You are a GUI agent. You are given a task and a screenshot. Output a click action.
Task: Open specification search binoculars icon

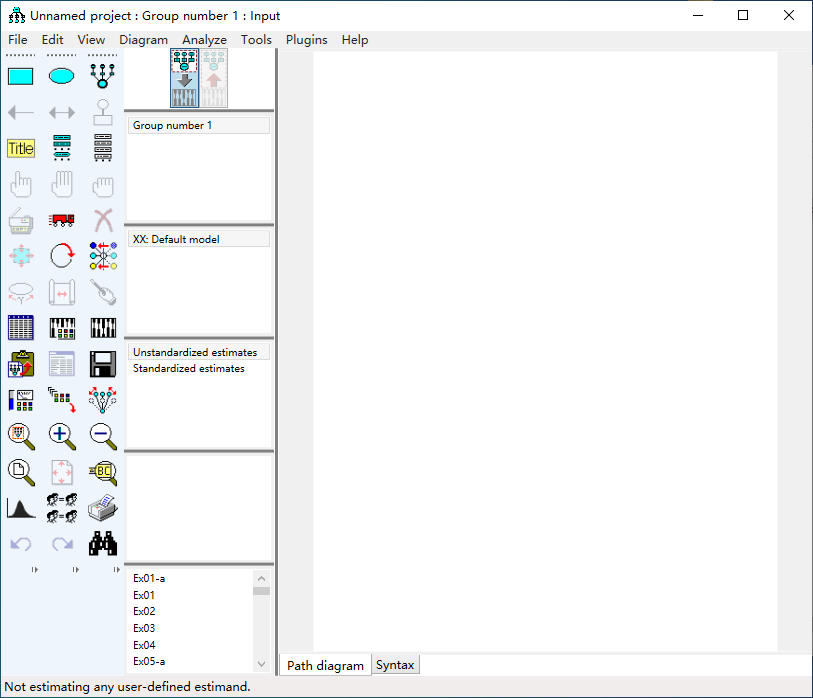(103, 543)
